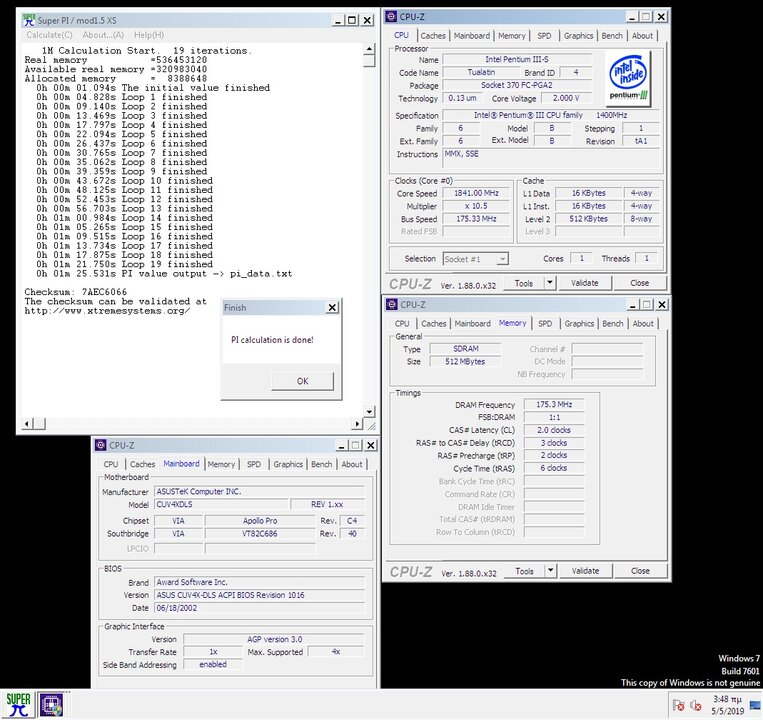Image resolution: width=763 pixels, height=720 pixels.
Task: Open Calculate menu in Super PI
Action: tap(49, 35)
